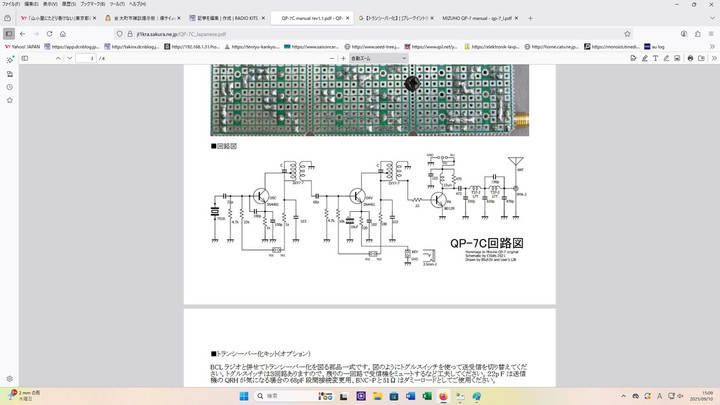Open the www.qsl.net bookmark
The width and height of the screenshot is (720, 405).
tap(431, 47)
